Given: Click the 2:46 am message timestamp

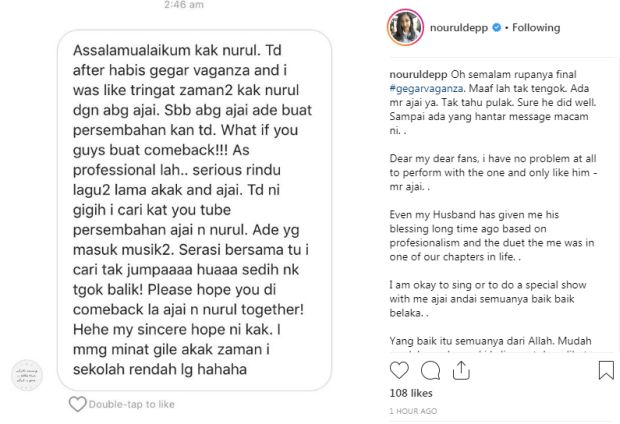Looking at the screenshot, I should [184, 5].
